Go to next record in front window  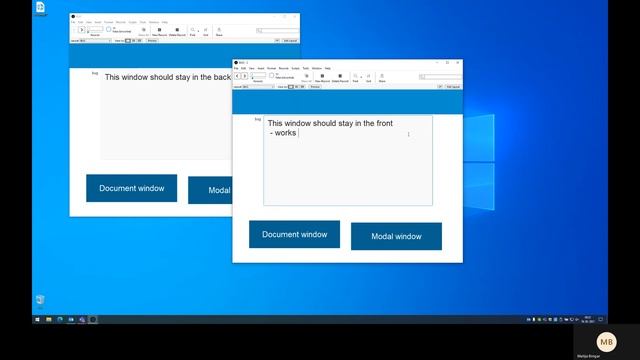click(x=244, y=76)
